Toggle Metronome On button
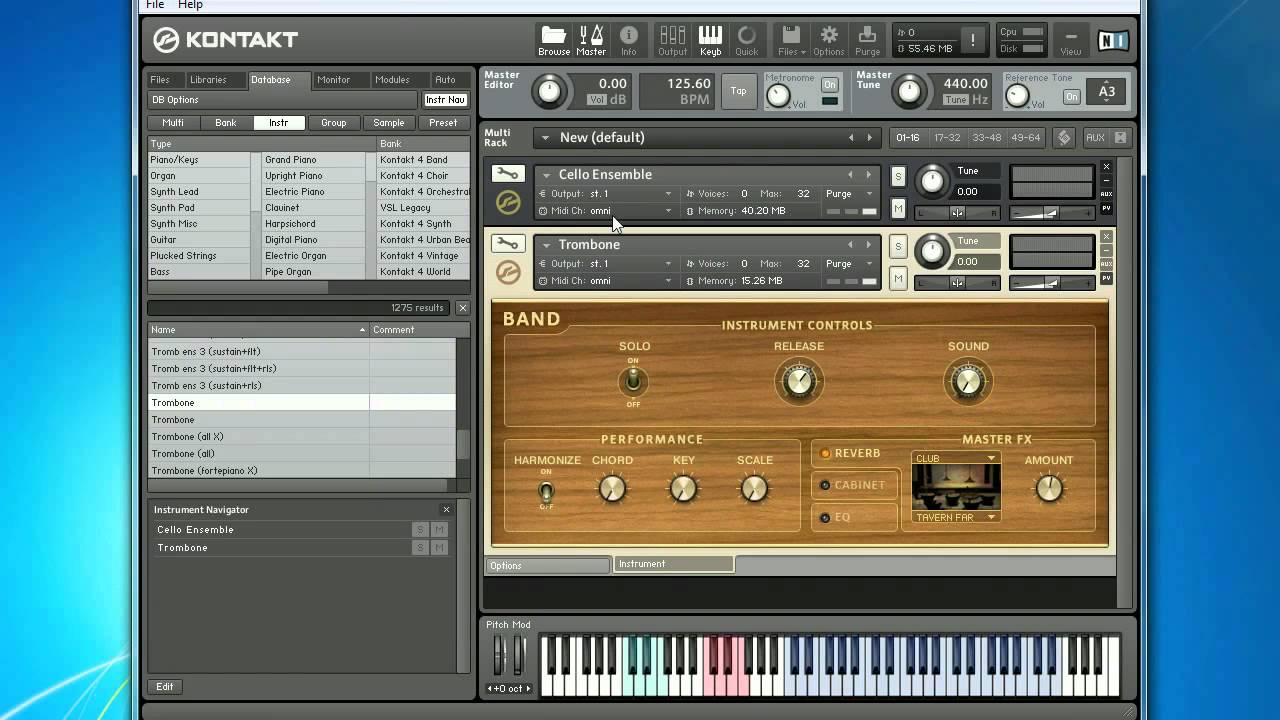The width and height of the screenshot is (1280, 720). 829,85
